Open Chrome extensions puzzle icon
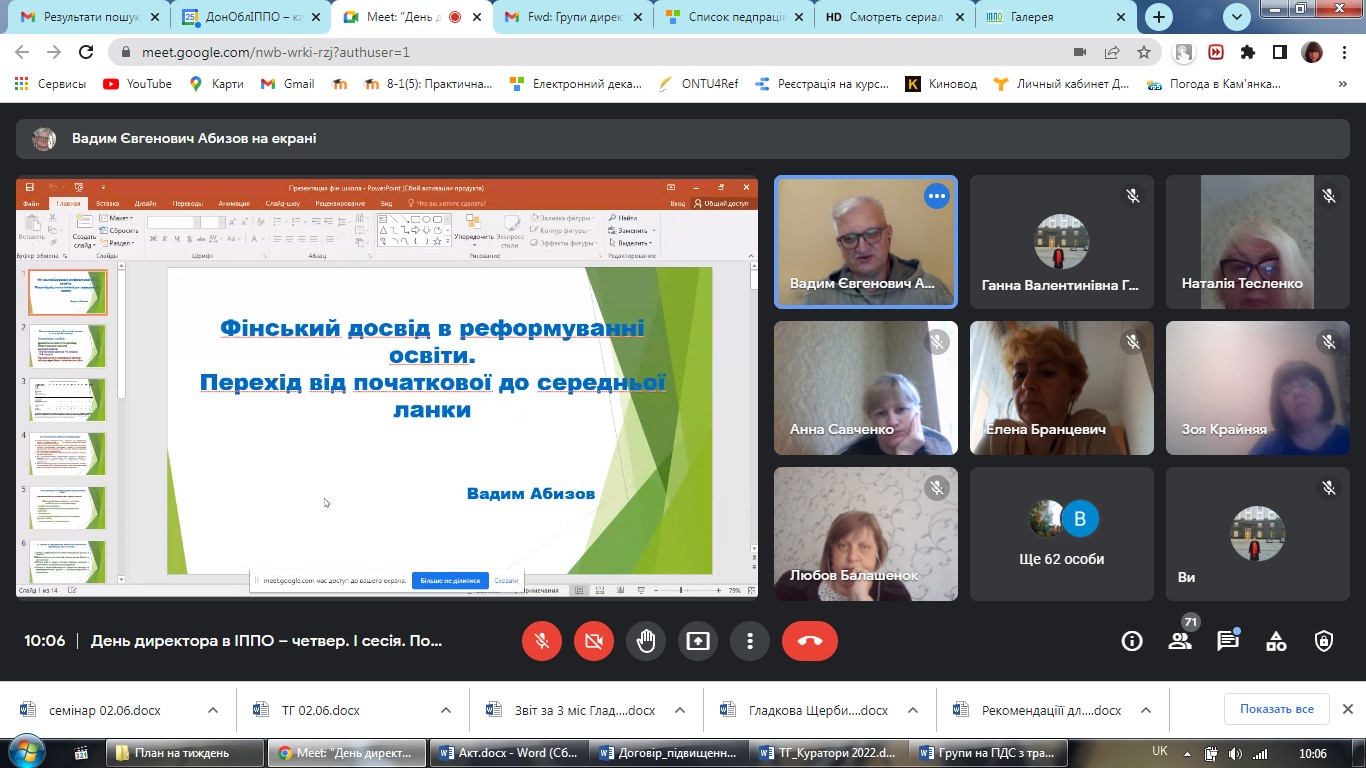This screenshot has width=1366, height=768. click(x=1248, y=52)
